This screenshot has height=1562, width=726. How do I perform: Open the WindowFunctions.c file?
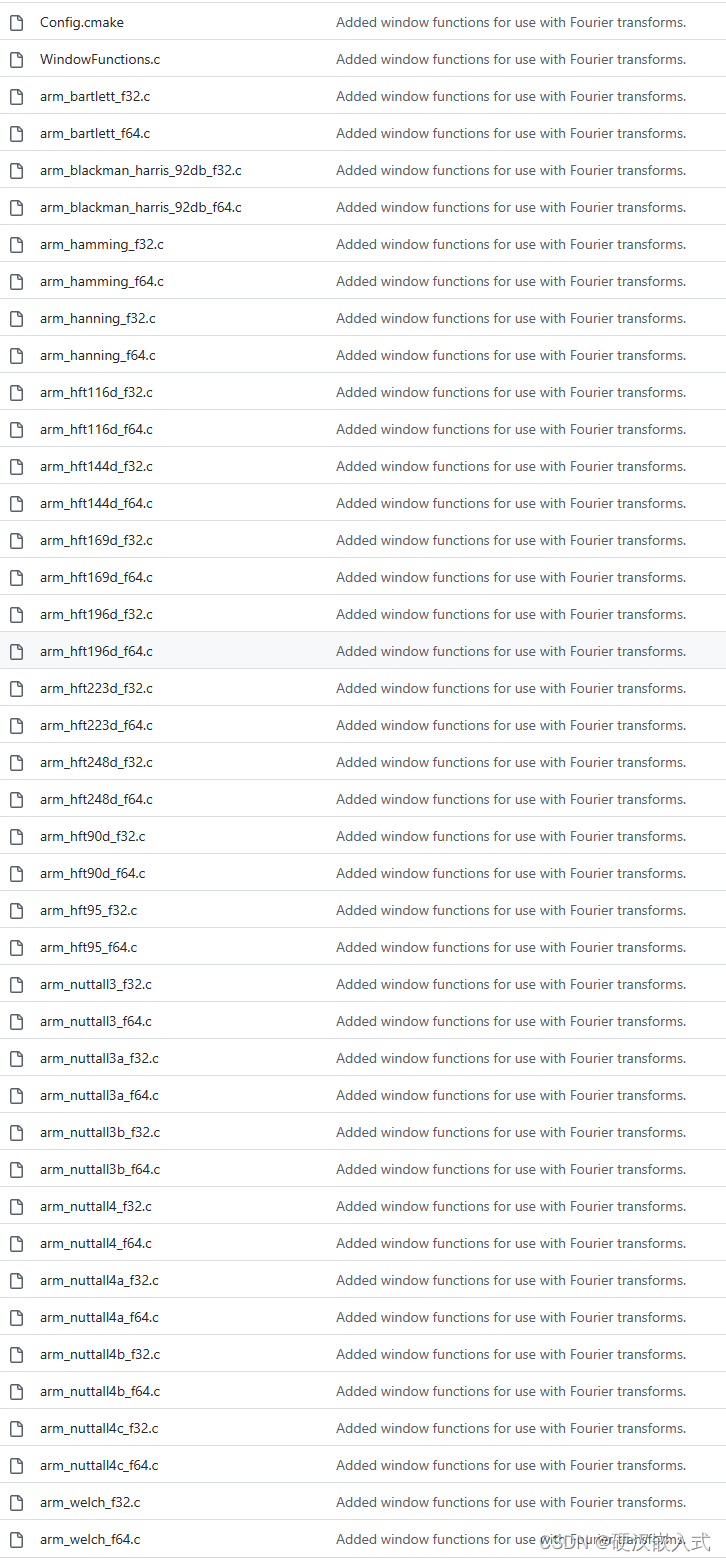click(100, 59)
